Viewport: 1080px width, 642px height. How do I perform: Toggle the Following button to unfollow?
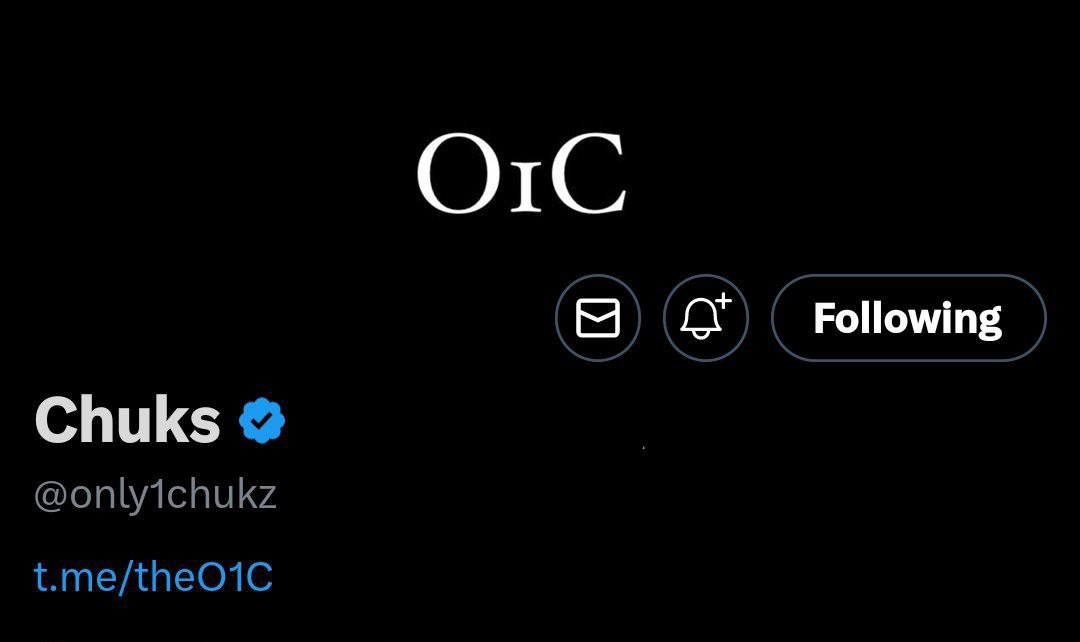click(908, 318)
